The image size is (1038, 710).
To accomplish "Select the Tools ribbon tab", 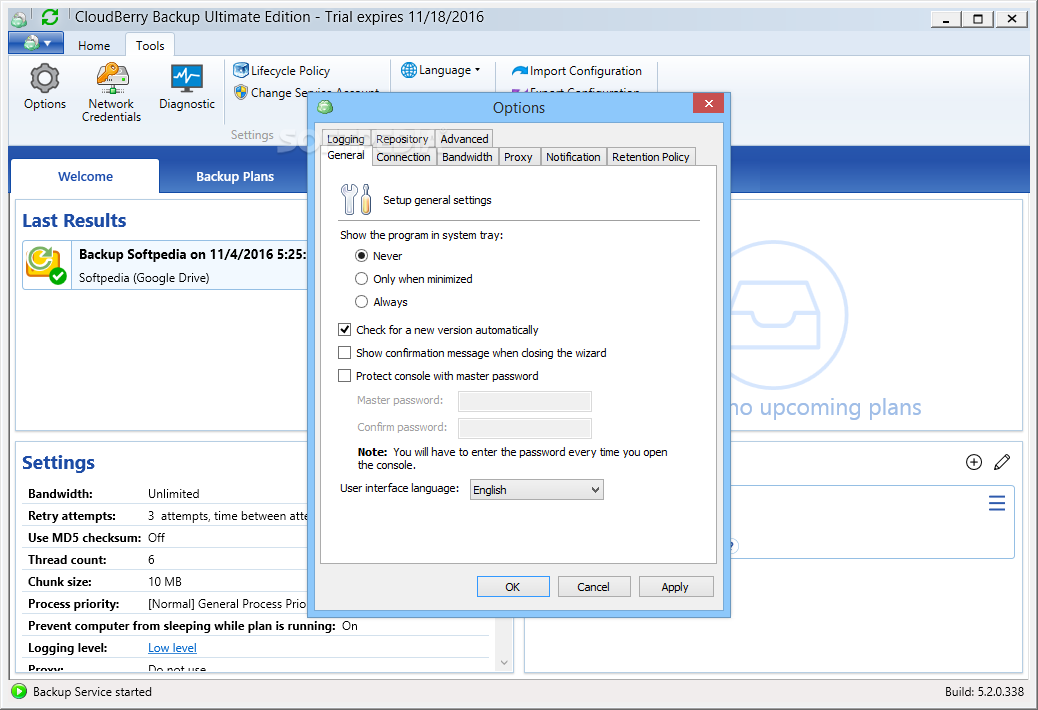I will pyautogui.click(x=150, y=46).
